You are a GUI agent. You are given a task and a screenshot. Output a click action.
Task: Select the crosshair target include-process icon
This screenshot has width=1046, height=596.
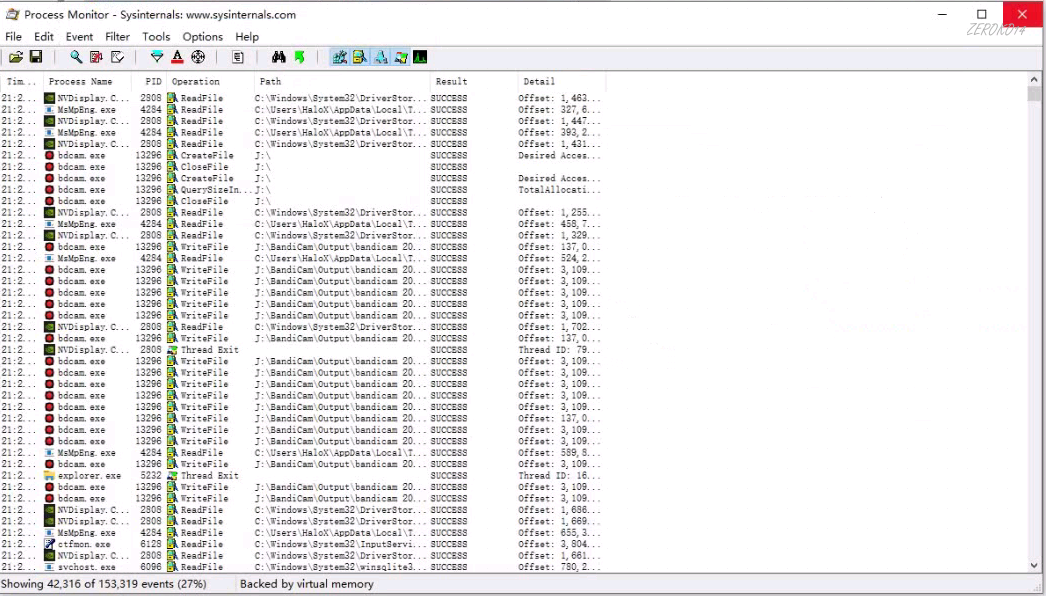coord(198,57)
